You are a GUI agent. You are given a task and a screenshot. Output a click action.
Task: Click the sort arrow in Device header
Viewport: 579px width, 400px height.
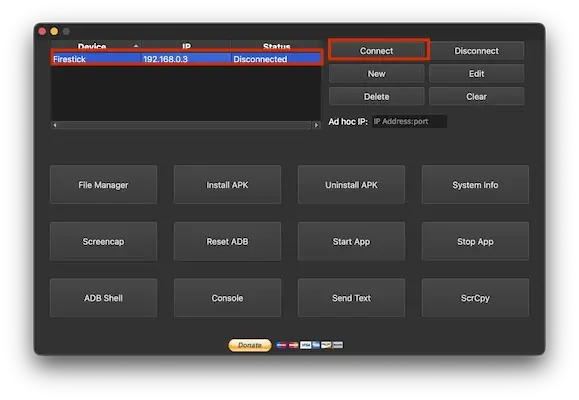136,46
